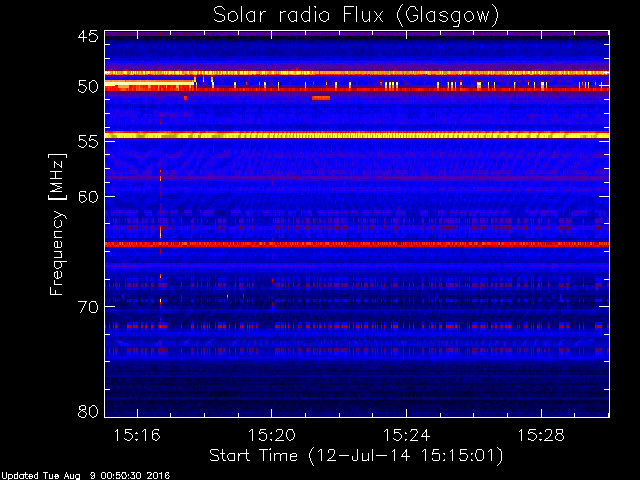Click the plot title "Solar radio Flux (Glasgow)"

(356, 16)
